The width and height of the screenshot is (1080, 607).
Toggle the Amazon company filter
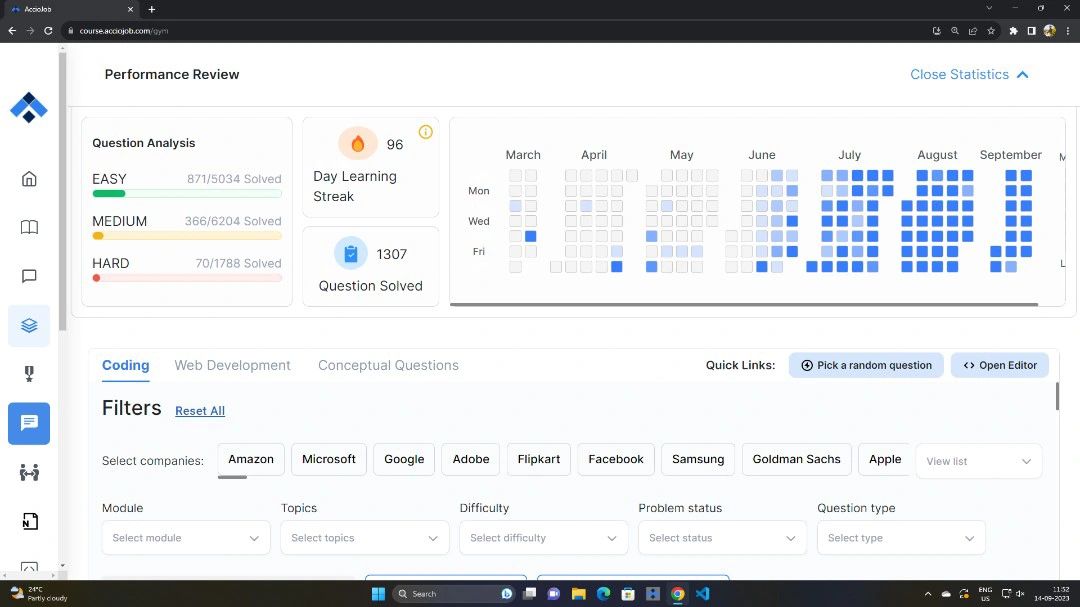(x=251, y=459)
